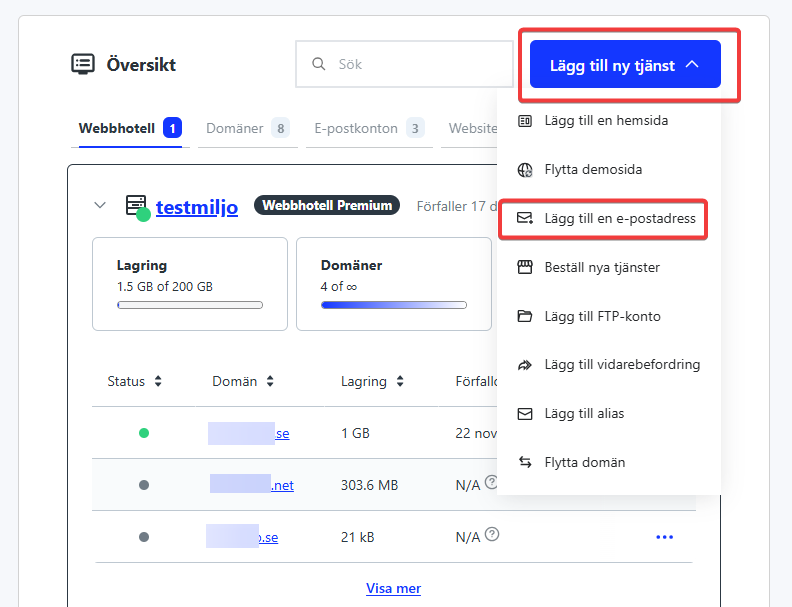Click the help icon next to N/A for .net domain
Screen dimensions: 792x607
coord(491,484)
